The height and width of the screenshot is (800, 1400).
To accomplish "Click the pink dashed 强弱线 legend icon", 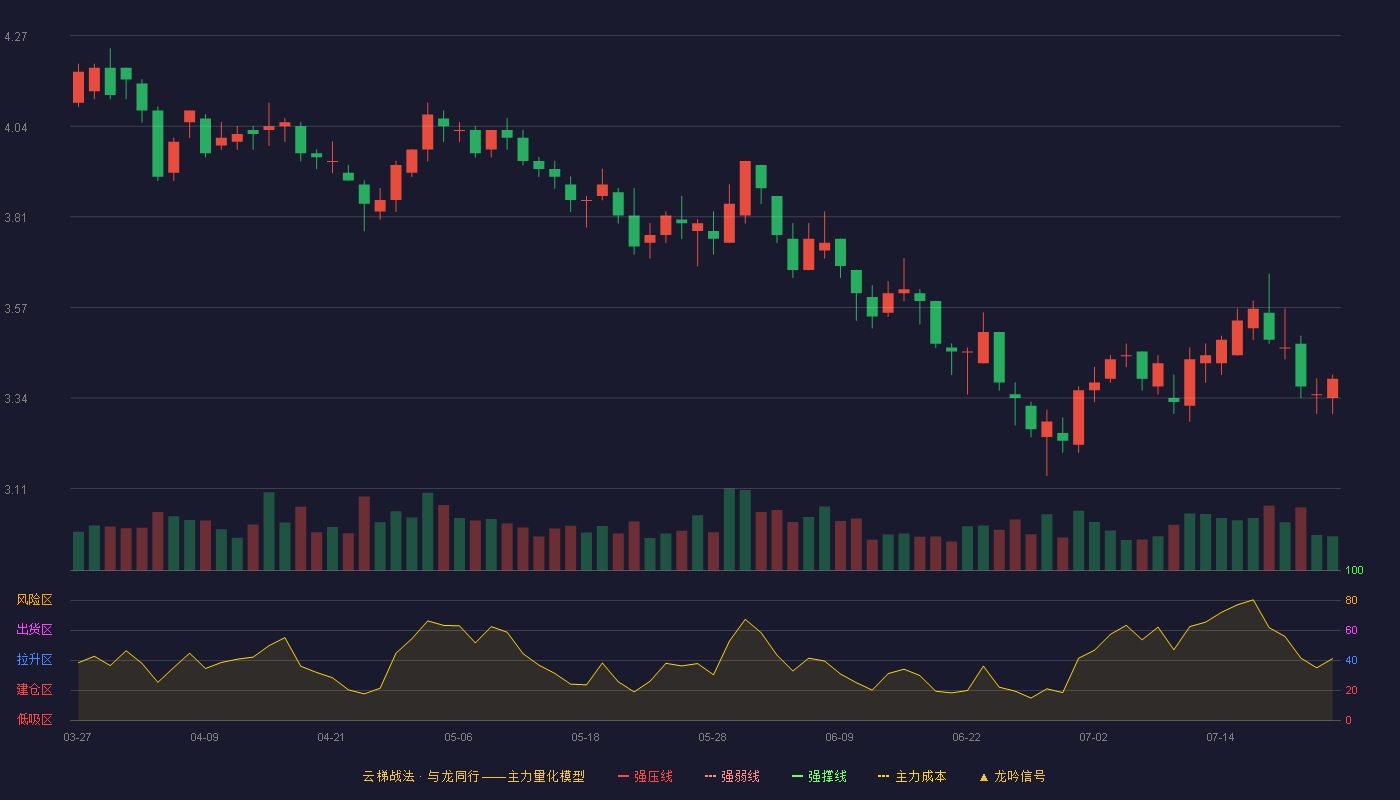I will click(710, 776).
